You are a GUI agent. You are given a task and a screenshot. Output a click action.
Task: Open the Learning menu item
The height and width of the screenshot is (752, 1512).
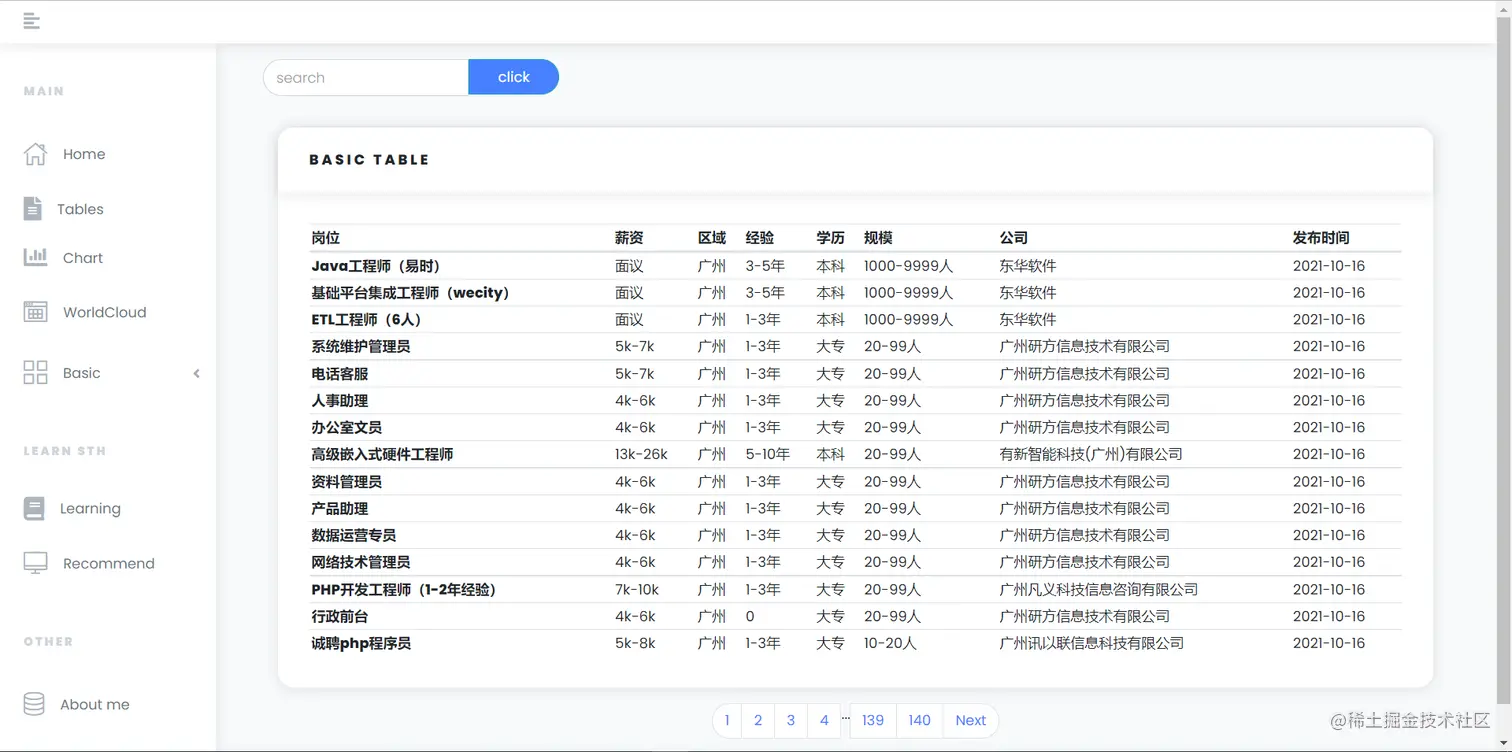pyautogui.click(x=90, y=508)
